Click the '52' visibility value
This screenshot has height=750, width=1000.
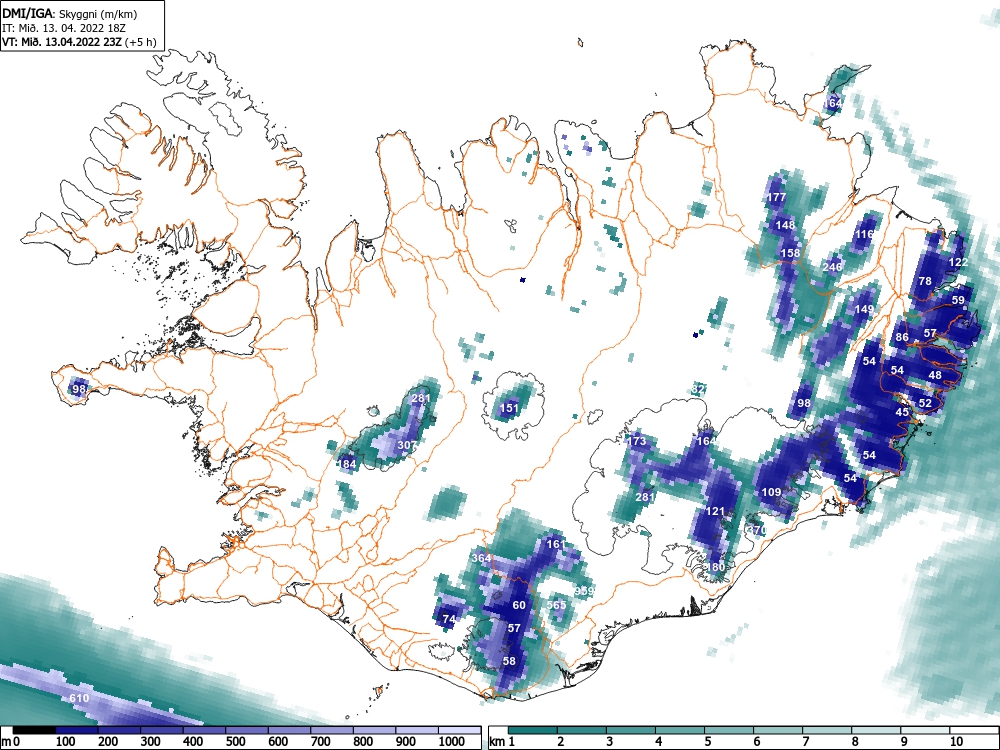click(x=925, y=403)
